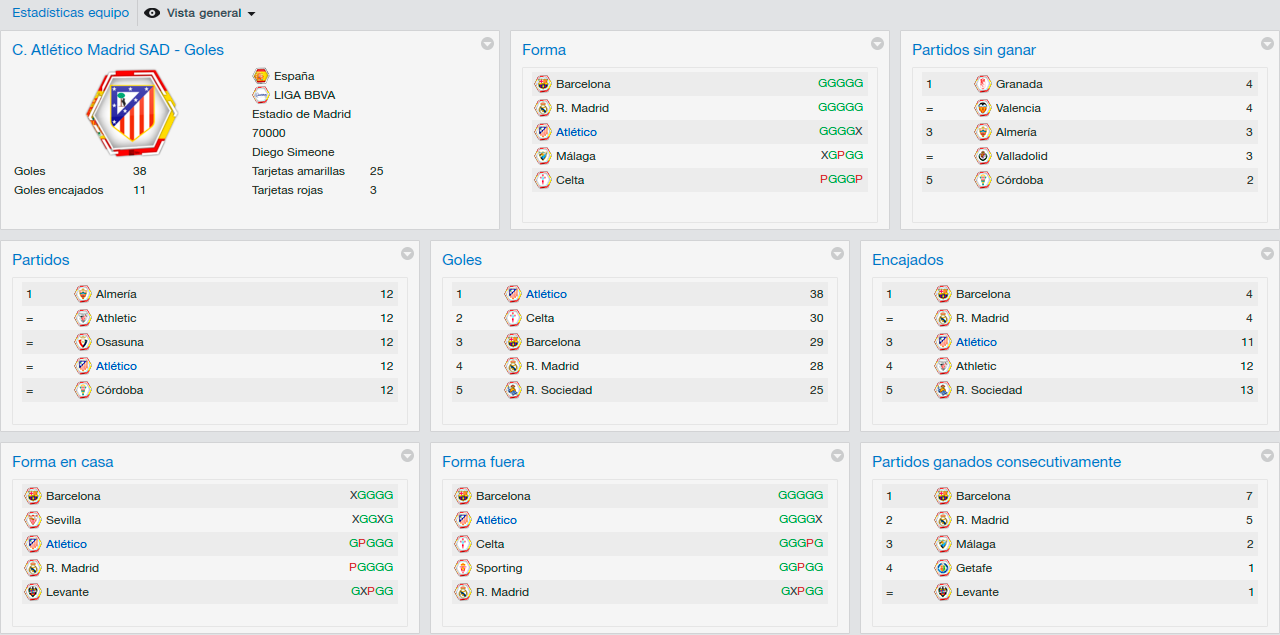Image resolution: width=1280 pixels, height=635 pixels.
Task: Open the Encajados panel options arrow
Action: click(1267, 253)
